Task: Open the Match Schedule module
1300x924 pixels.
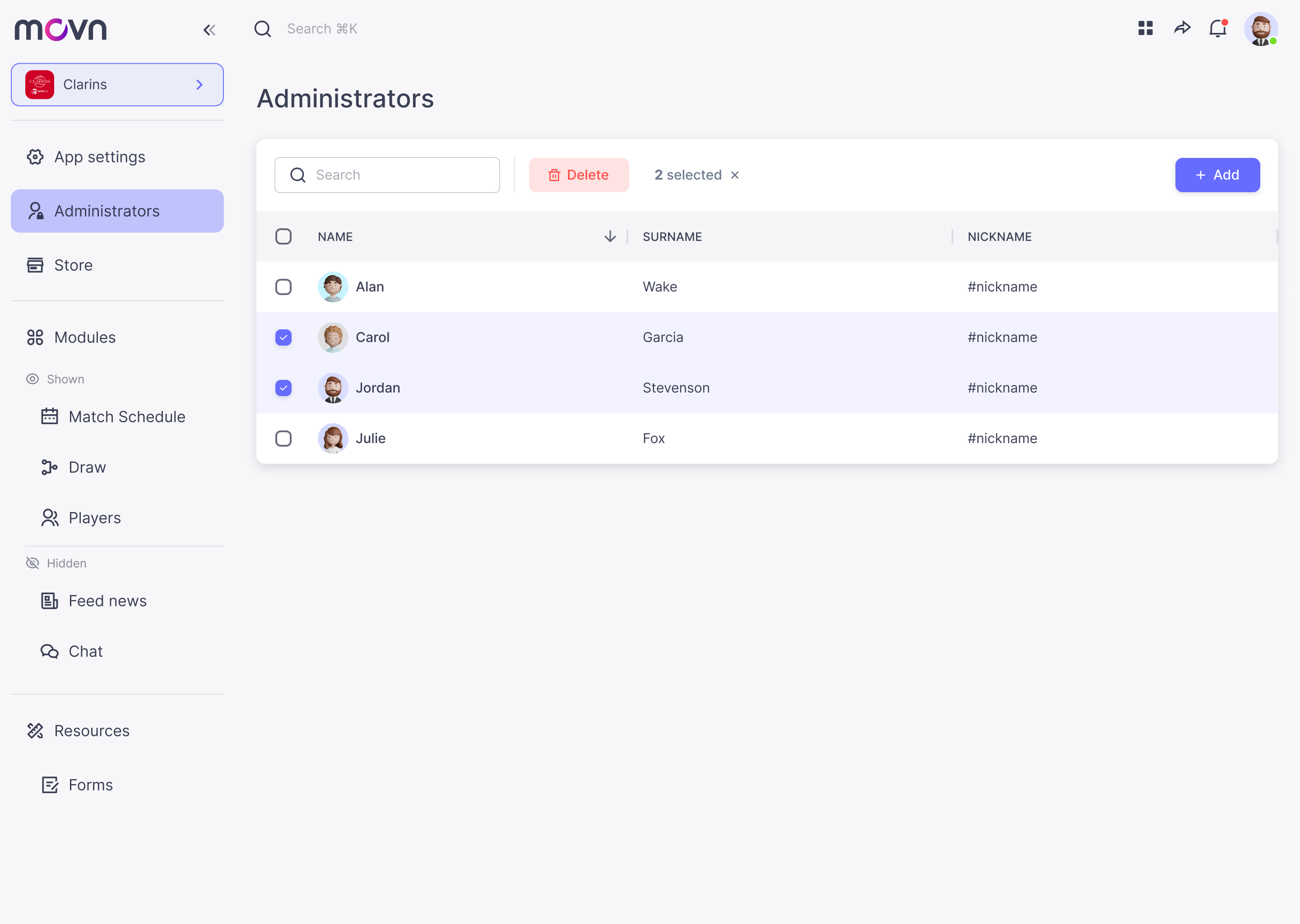Action: pyautogui.click(x=126, y=417)
